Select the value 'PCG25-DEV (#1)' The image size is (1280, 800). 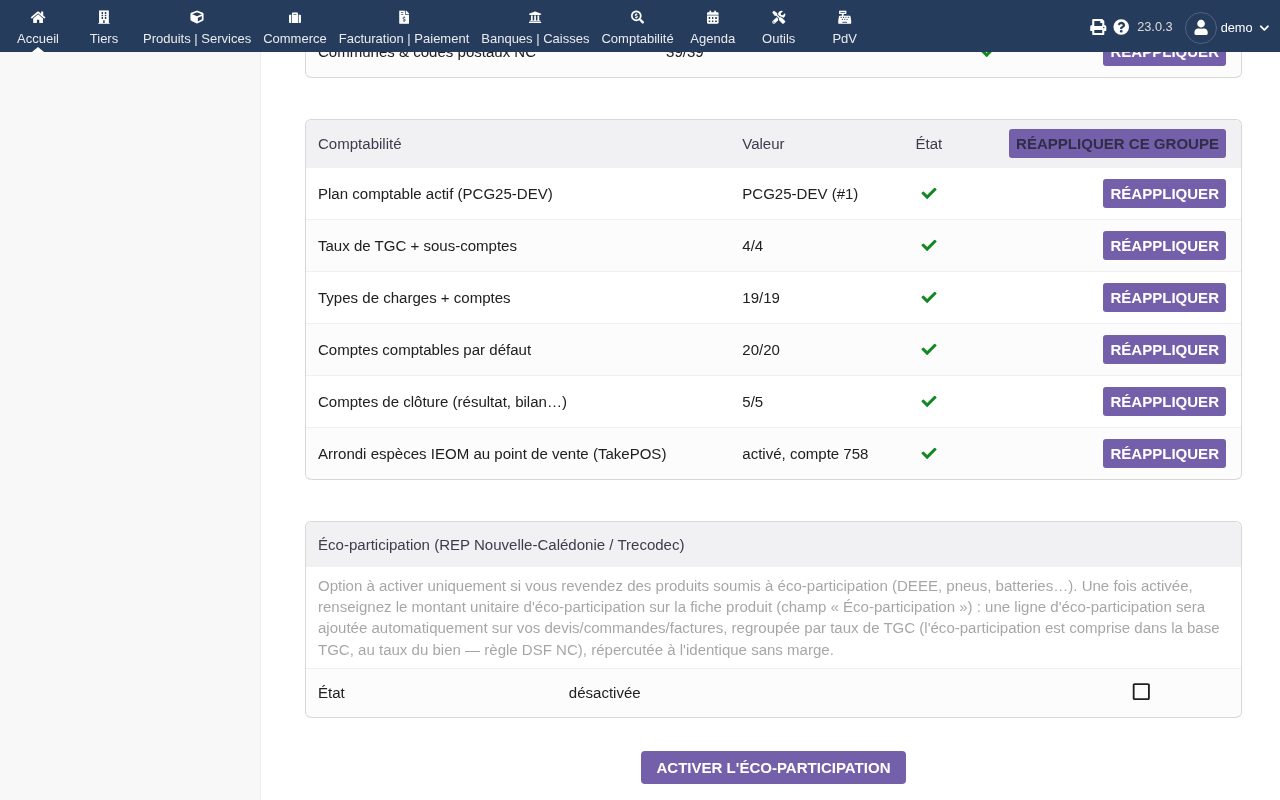800,193
